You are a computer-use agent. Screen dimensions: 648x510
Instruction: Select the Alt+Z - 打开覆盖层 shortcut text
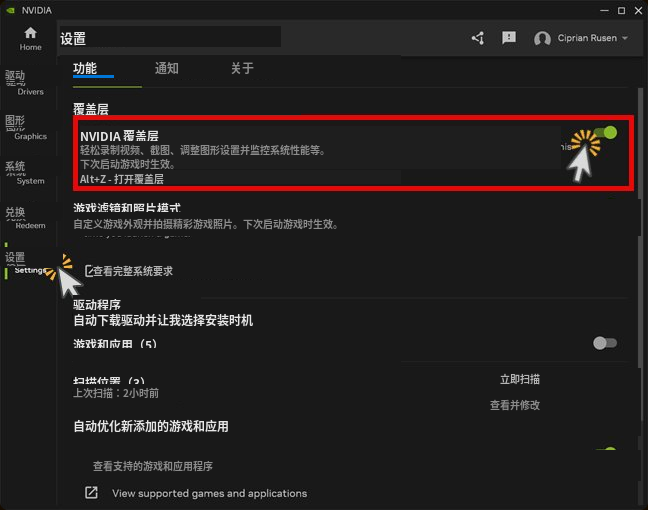(122, 179)
